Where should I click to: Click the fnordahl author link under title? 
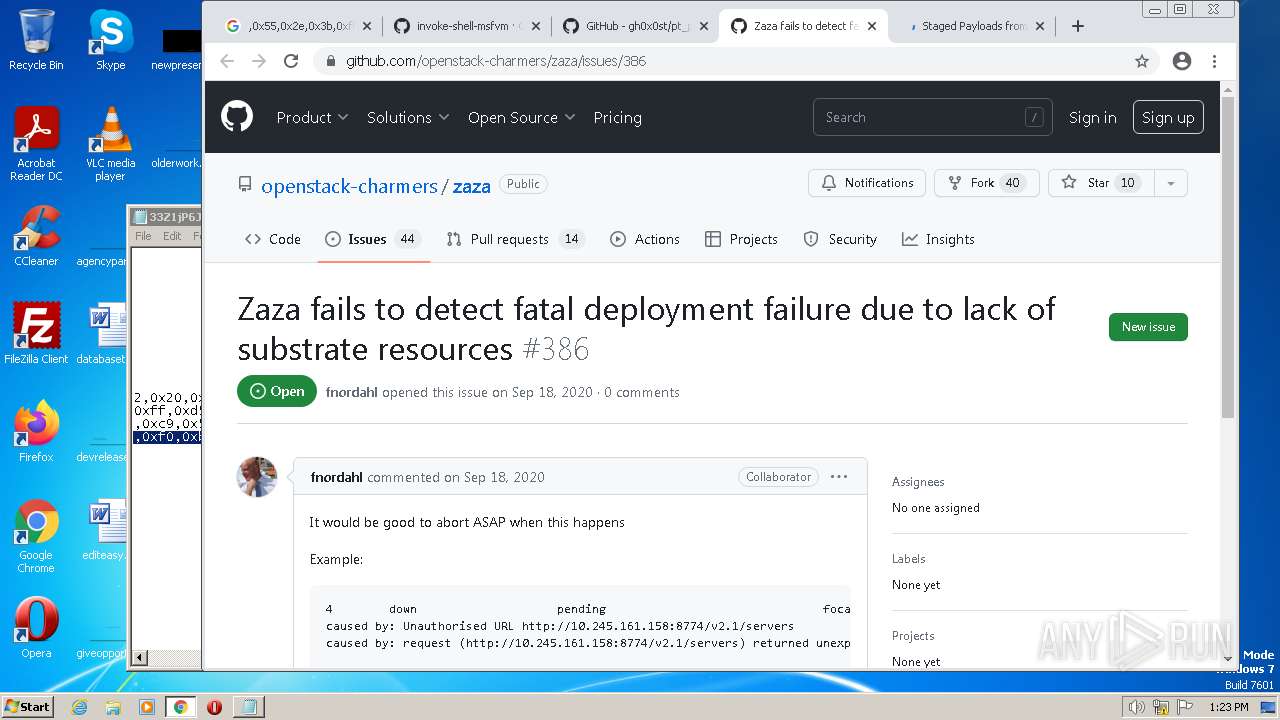tap(351, 392)
